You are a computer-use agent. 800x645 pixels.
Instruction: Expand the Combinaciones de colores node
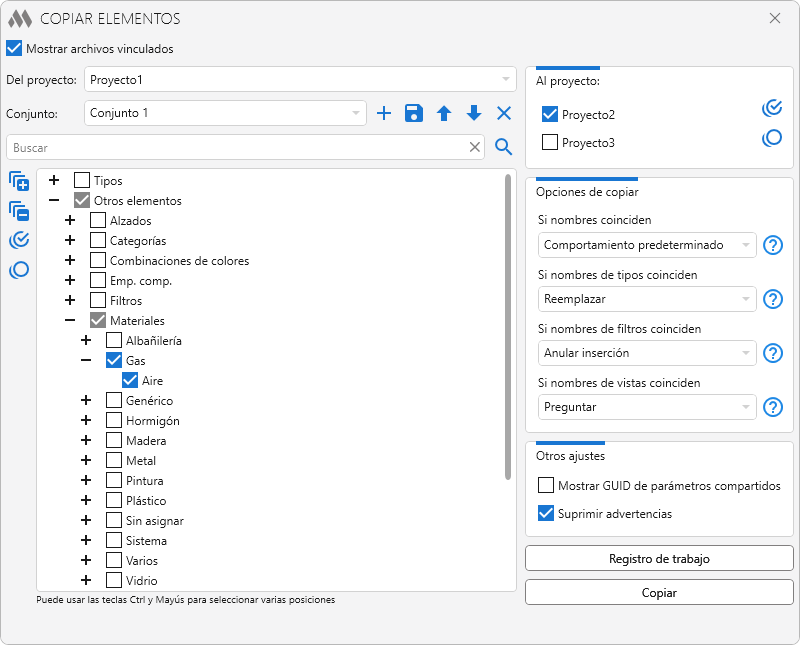70,260
